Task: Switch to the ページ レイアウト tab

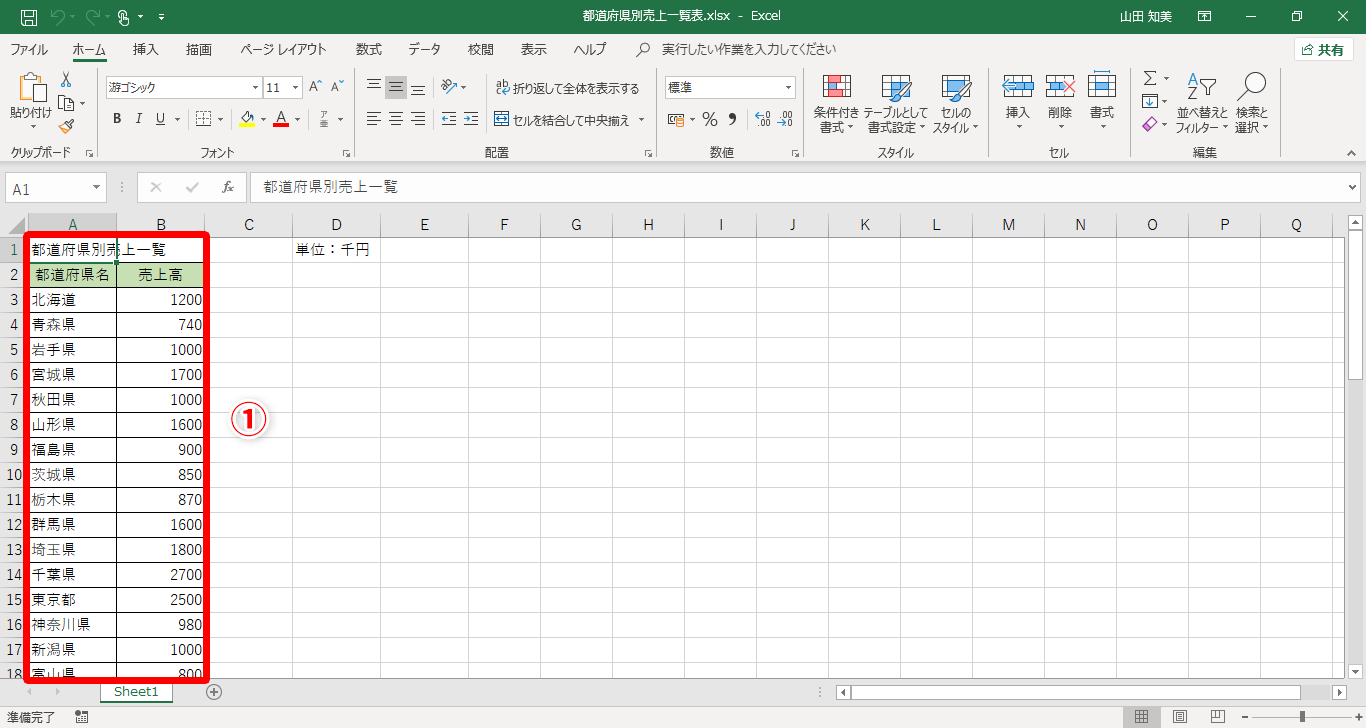Action: (283, 49)
